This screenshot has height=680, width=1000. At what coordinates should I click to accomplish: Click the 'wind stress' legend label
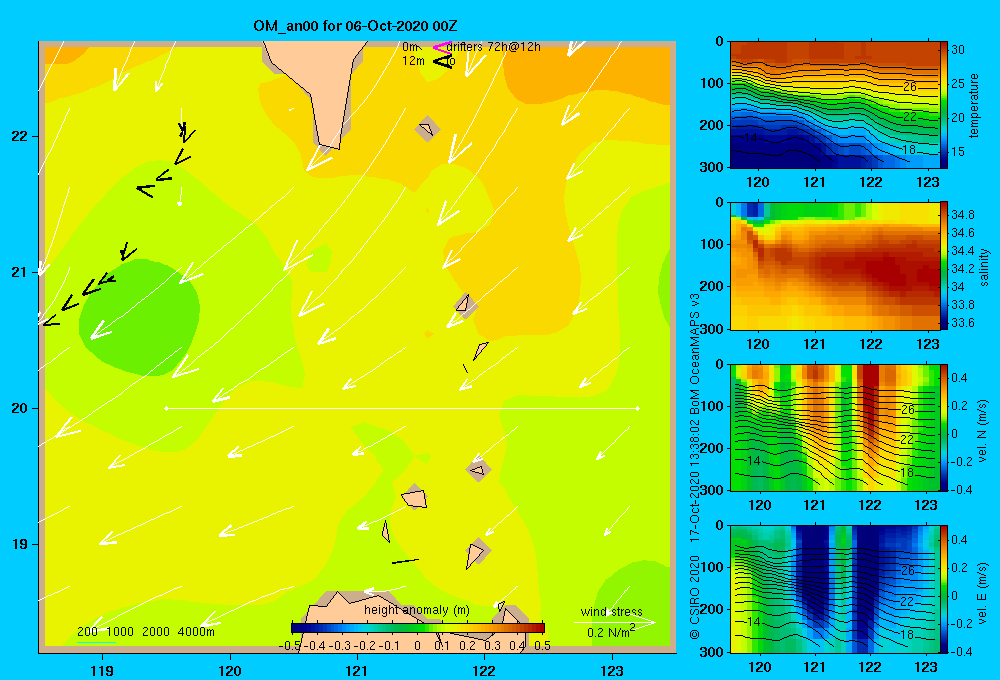pos(611,611)
